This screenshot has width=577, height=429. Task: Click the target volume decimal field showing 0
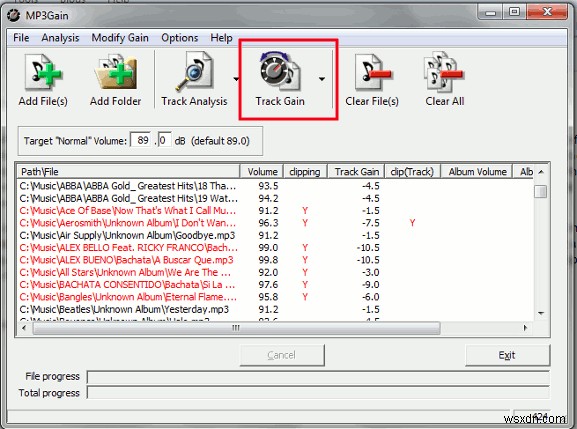click(x=164, y=140)
